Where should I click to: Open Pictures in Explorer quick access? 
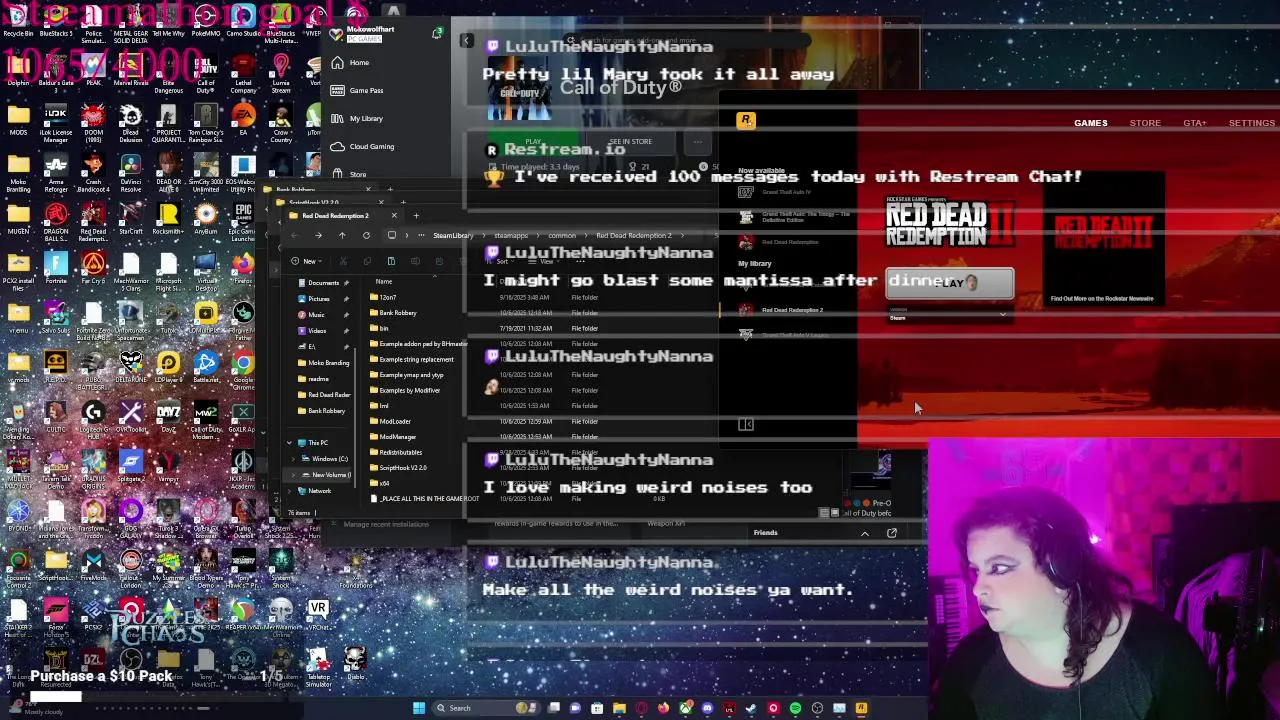[x=318, y=299]
